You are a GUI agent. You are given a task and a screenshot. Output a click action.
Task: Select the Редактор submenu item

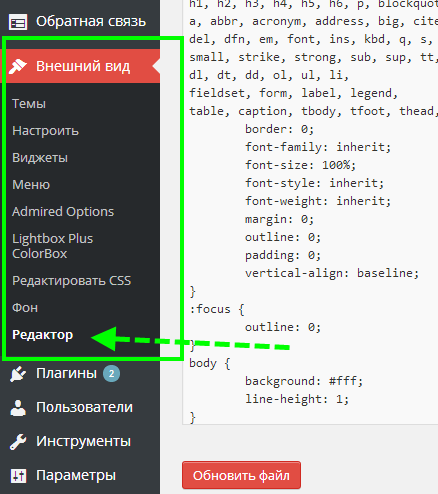coord(42,335)
